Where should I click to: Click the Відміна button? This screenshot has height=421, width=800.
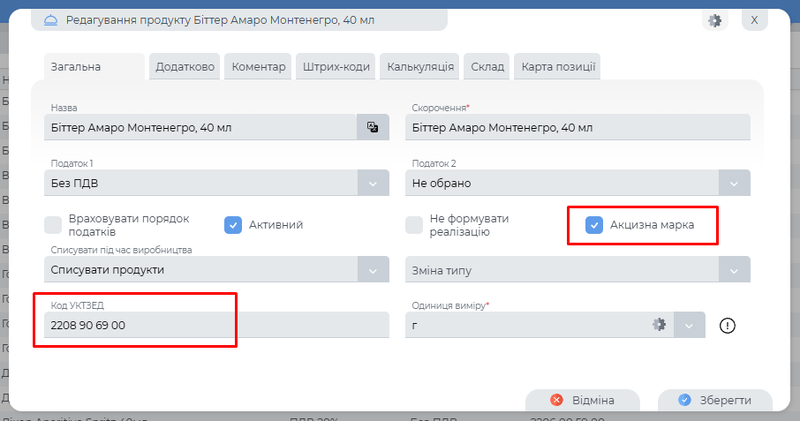click(x=583, y=400)
